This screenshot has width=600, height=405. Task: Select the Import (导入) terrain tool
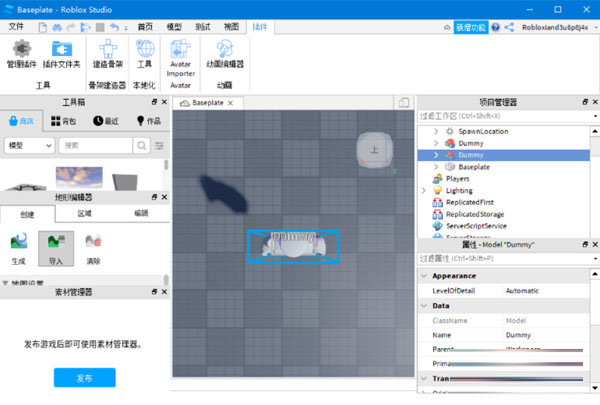coord(56,249)
